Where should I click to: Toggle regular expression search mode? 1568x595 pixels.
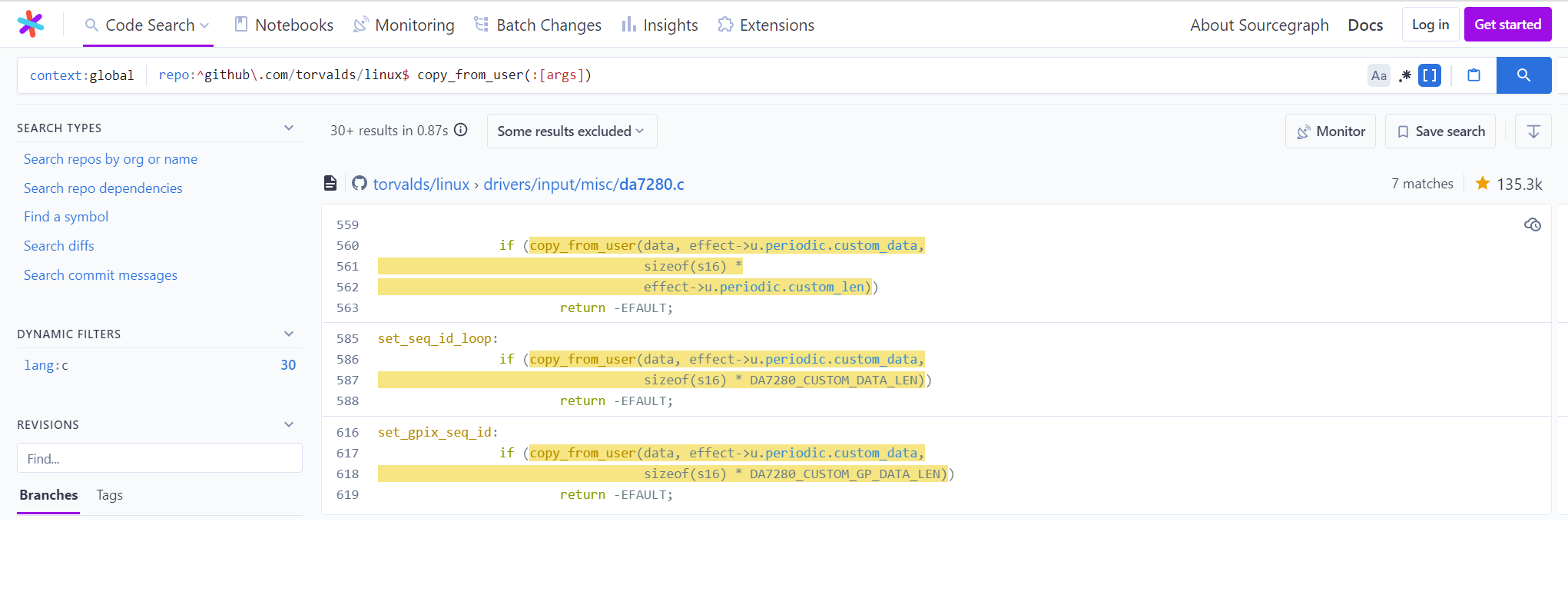[1404, 75]
